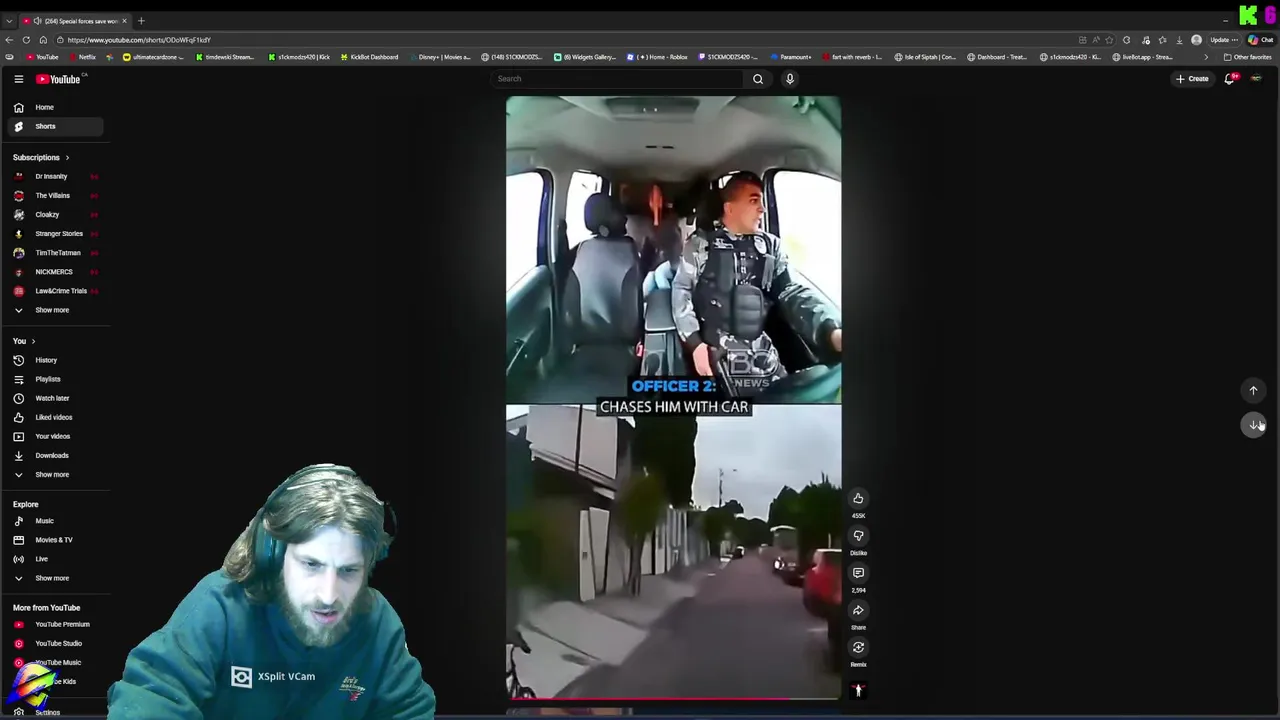Pause the Short by clicking the video
Viewport: 1280px width, 720px height.
click(673, 398)
